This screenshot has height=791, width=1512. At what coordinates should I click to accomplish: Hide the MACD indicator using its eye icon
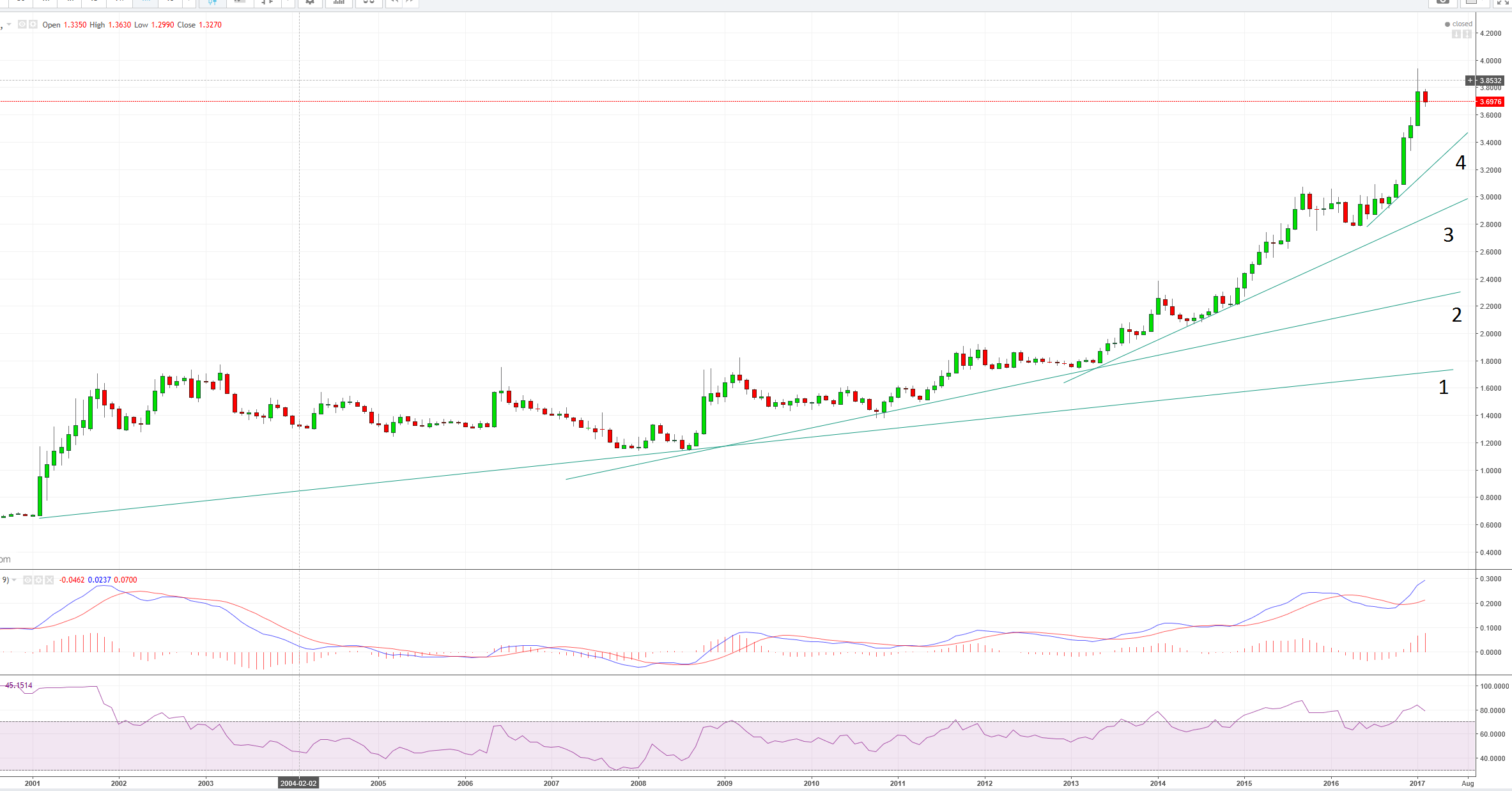point(27,580)
